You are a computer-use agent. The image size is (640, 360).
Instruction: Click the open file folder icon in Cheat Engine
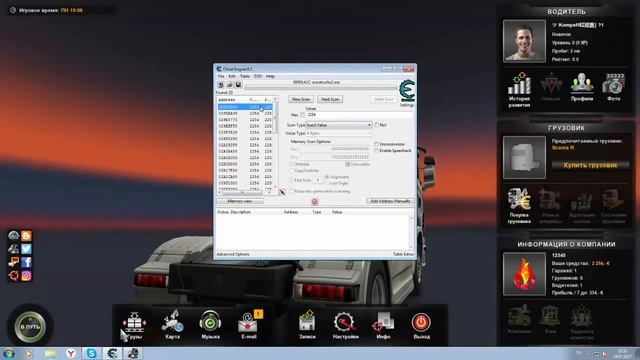pyautogui.click(x=229, y=85)
